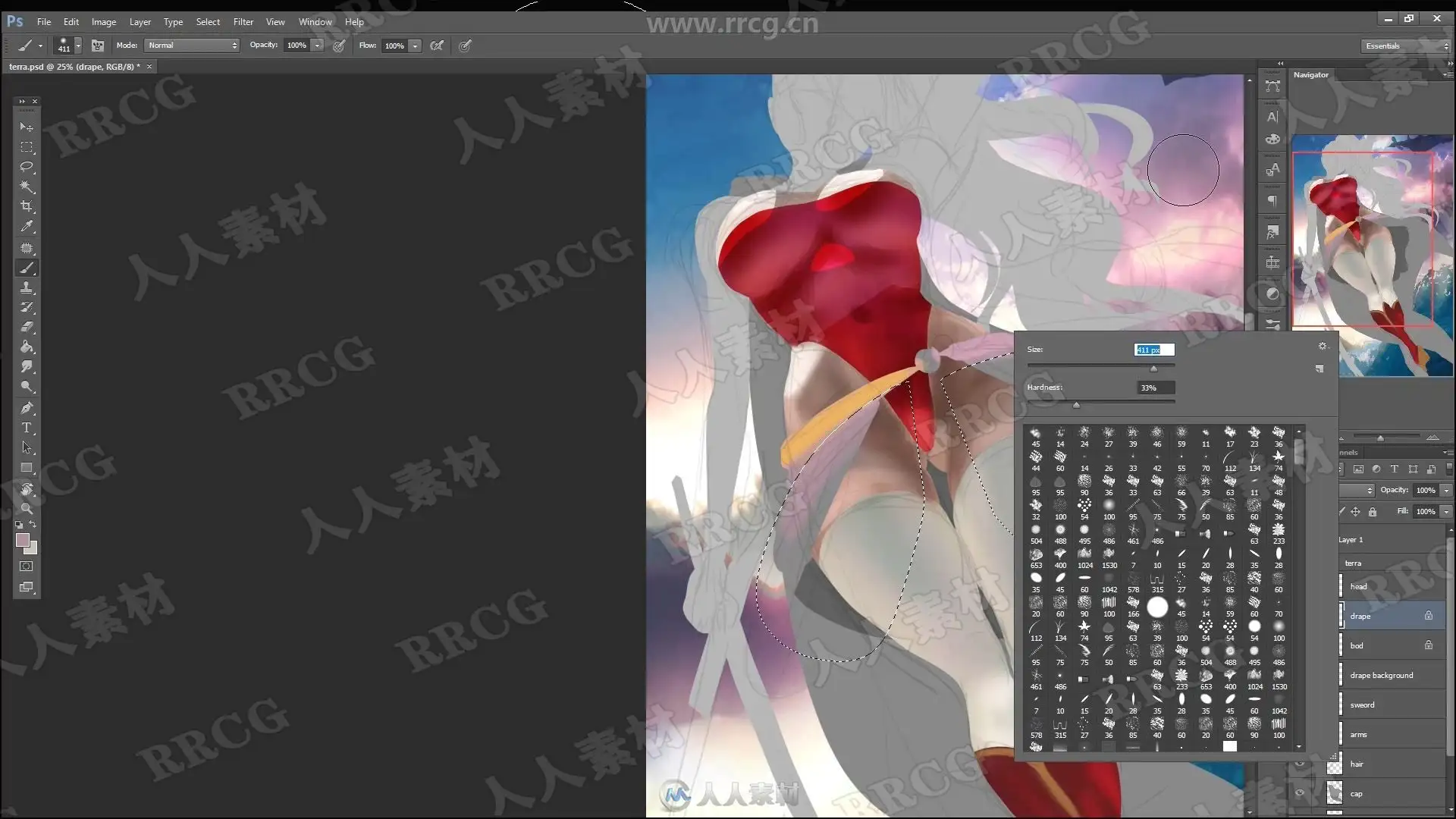Enable airbrush build-up effects toggle
Image resolution: width=1456 pixels, height=819 pixels.
(437, 45)
